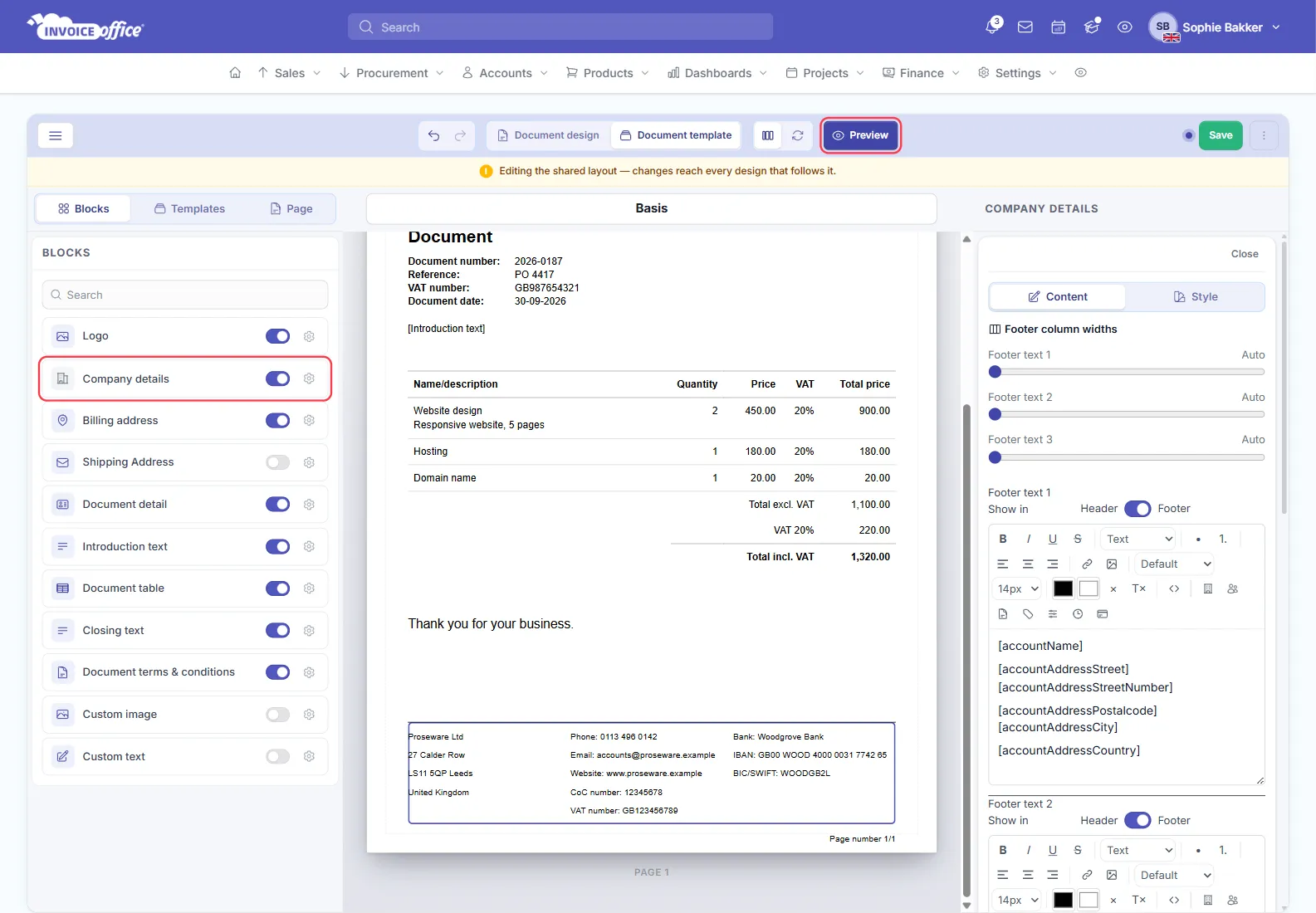This screenshot has height=913, width=1316.
Task: Open the three-dot more options menu
Action: point(1264,135)
